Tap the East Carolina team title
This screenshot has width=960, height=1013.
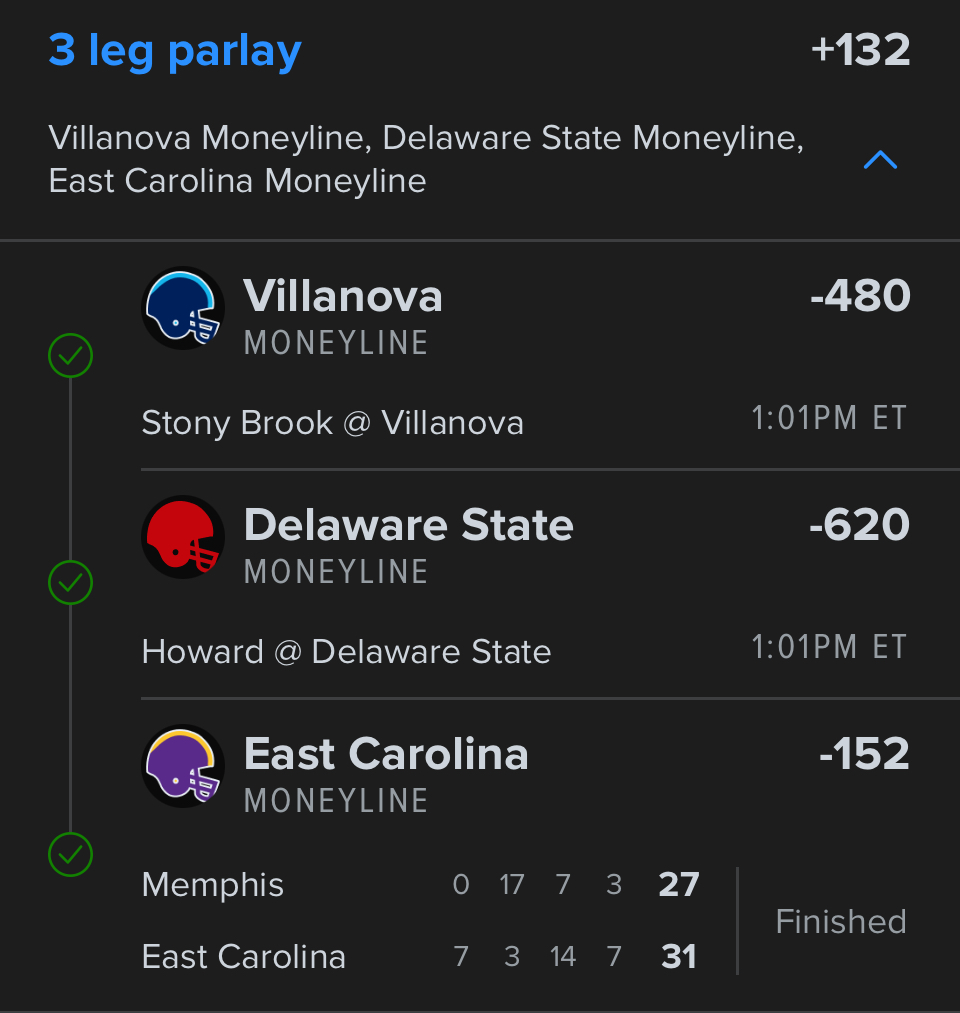pyautogui.click(x=386, y=754)
